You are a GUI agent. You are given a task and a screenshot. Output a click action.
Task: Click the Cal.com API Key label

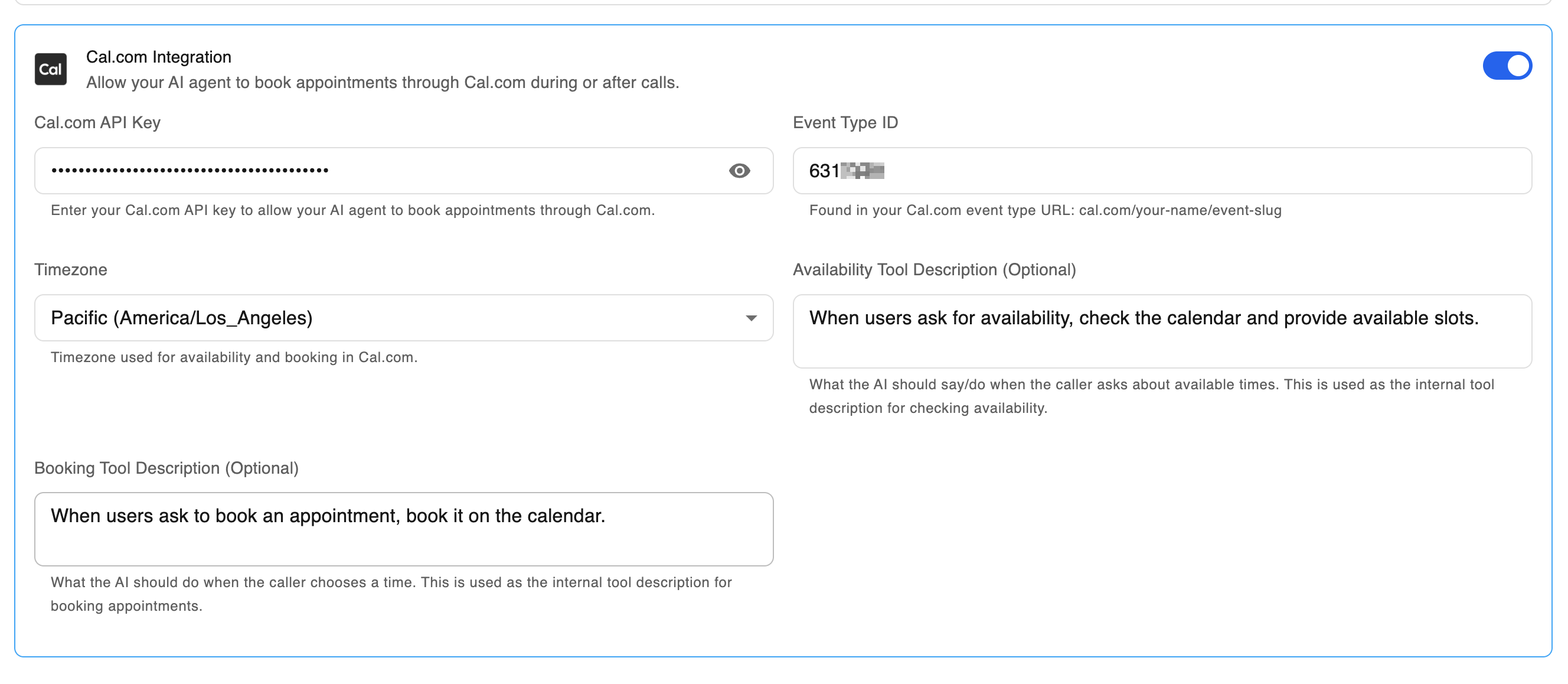pyautogui.click(x=97, y=122)
